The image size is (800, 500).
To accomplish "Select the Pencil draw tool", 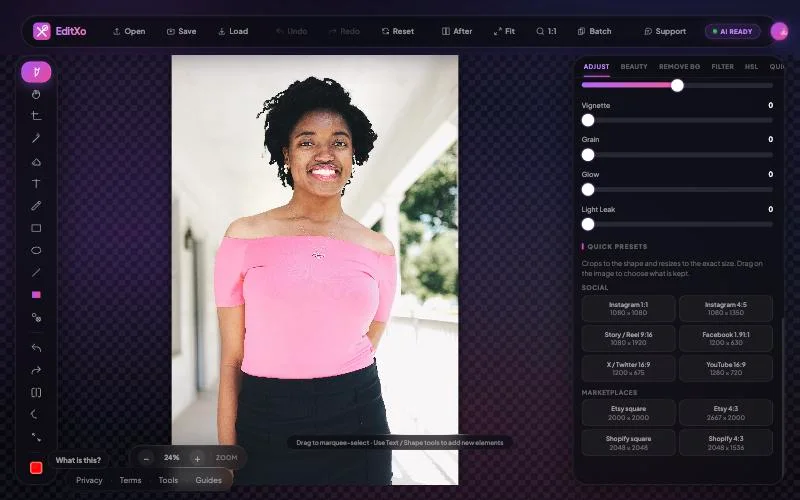I will 36,206.
